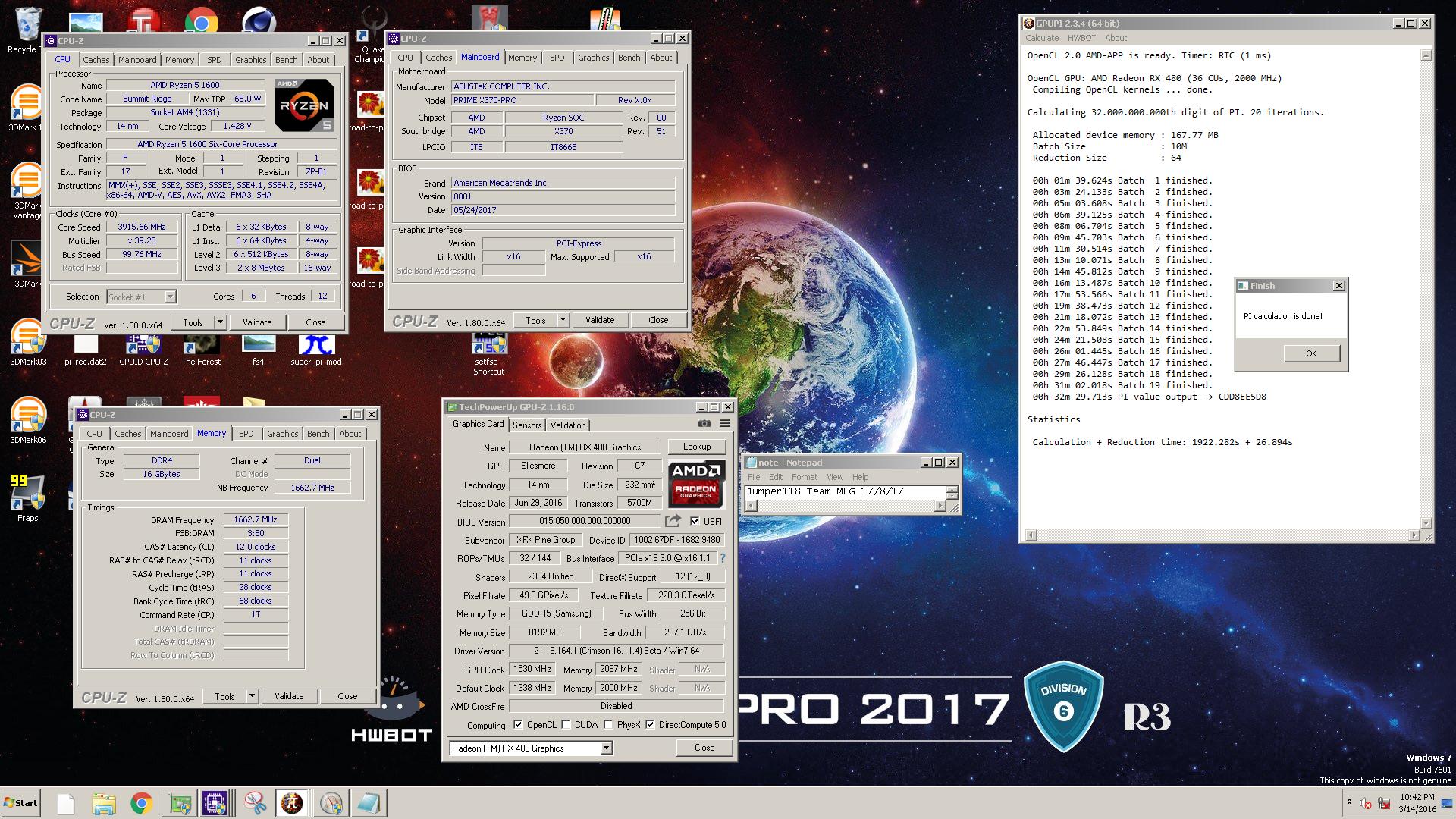Toggle the UEFI checkbox in GPU-Z
Image resolution: width=1456 pixels, height=819 pixels.
(x=695, y=521)
